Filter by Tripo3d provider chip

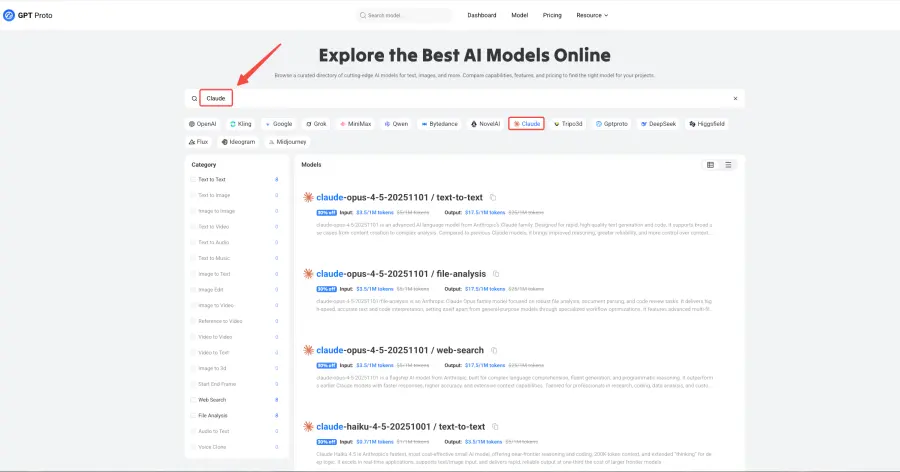pos(568,124)
